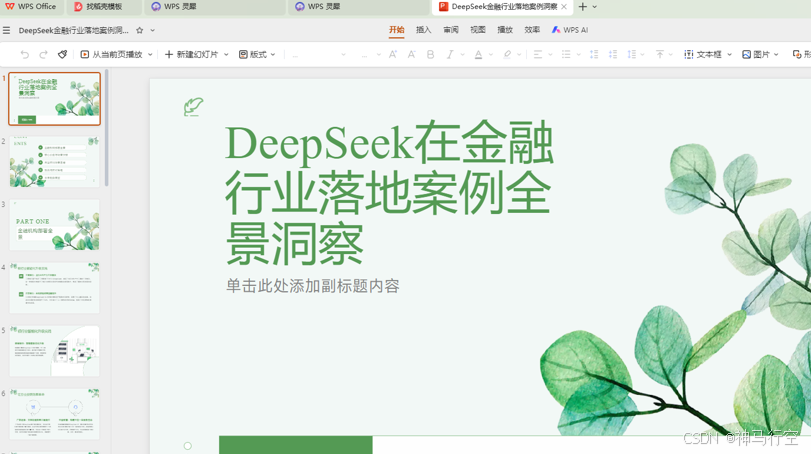
Task: Switch to the 视图 ribbon tab
Action: coord(477,30)
